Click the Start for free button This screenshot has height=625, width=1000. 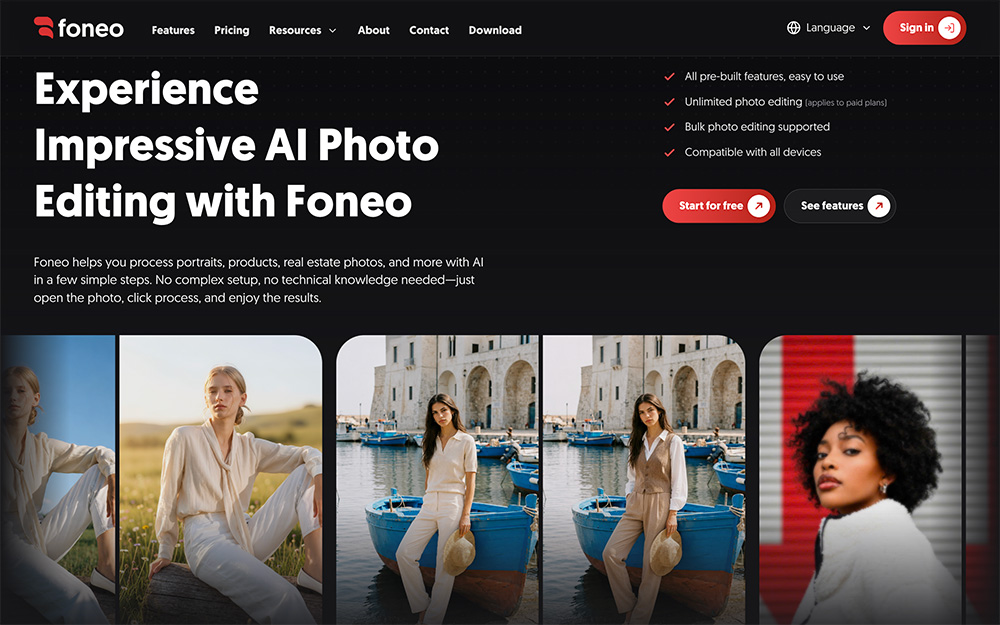click(719, 206)
